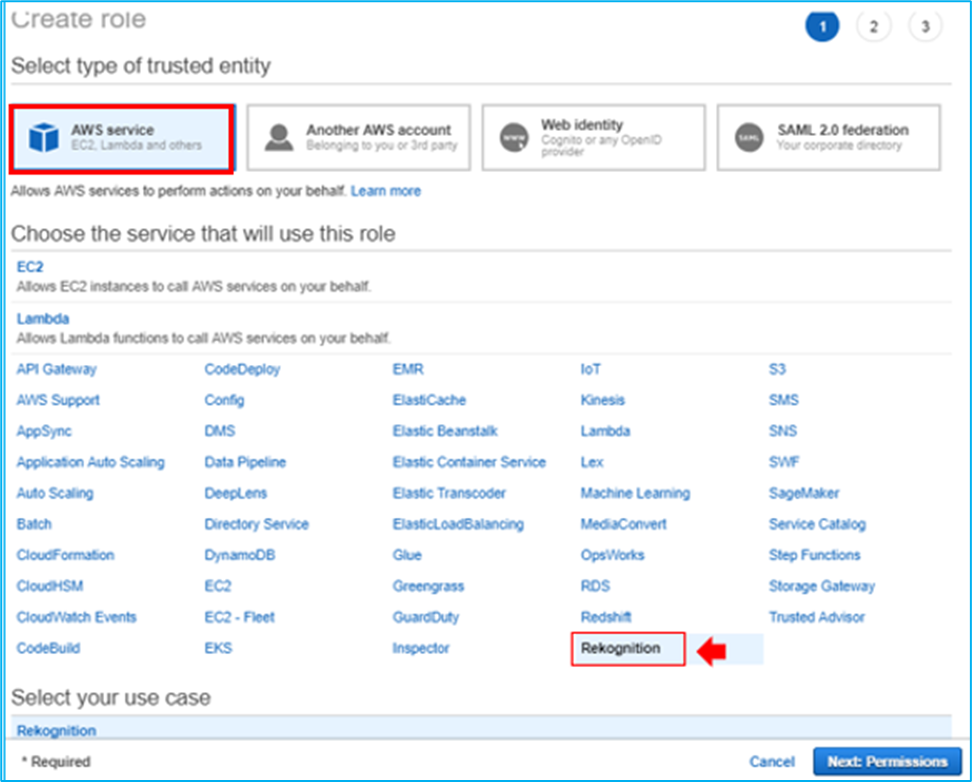Image resolution: width=972 pixels, height=782 pixels.
Task: Select AppSync service
Action: (x=44, y=431)
